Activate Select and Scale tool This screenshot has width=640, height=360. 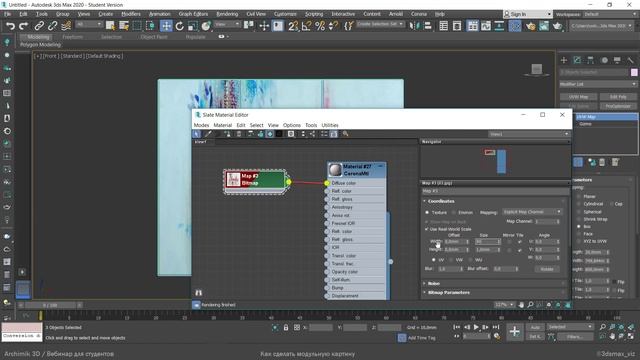(193, 26)
